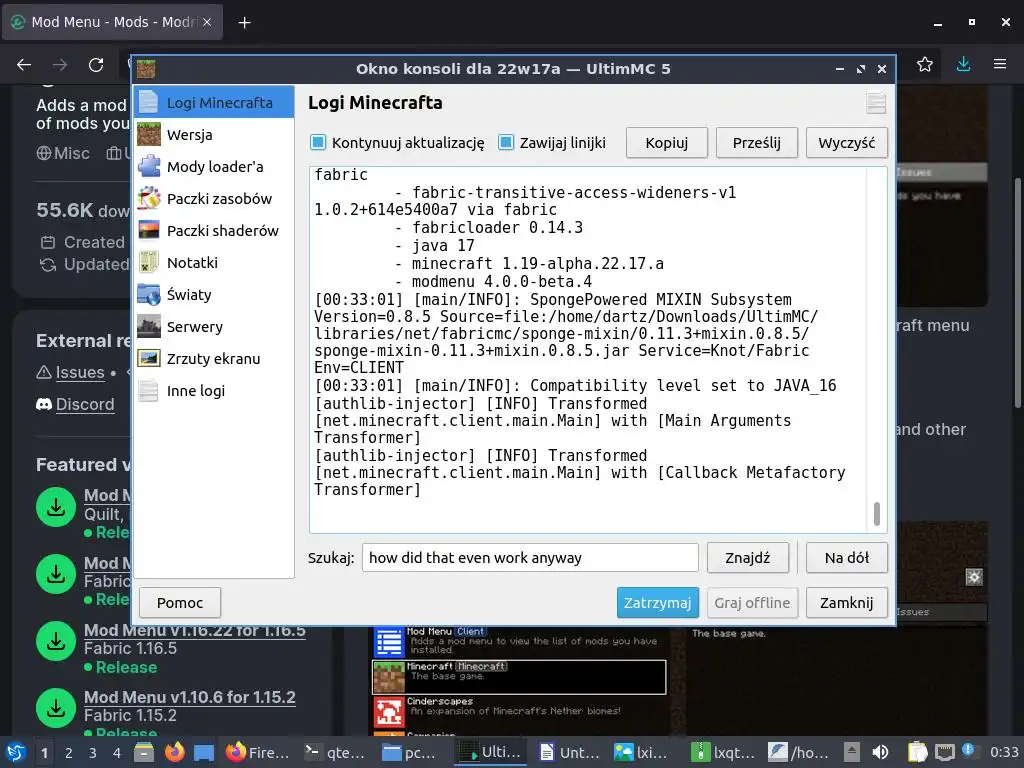Screen dimensions: 1024x768
Task: Click the Zrzuty ekranu picture icon
Action: click(x=149, y=359)
